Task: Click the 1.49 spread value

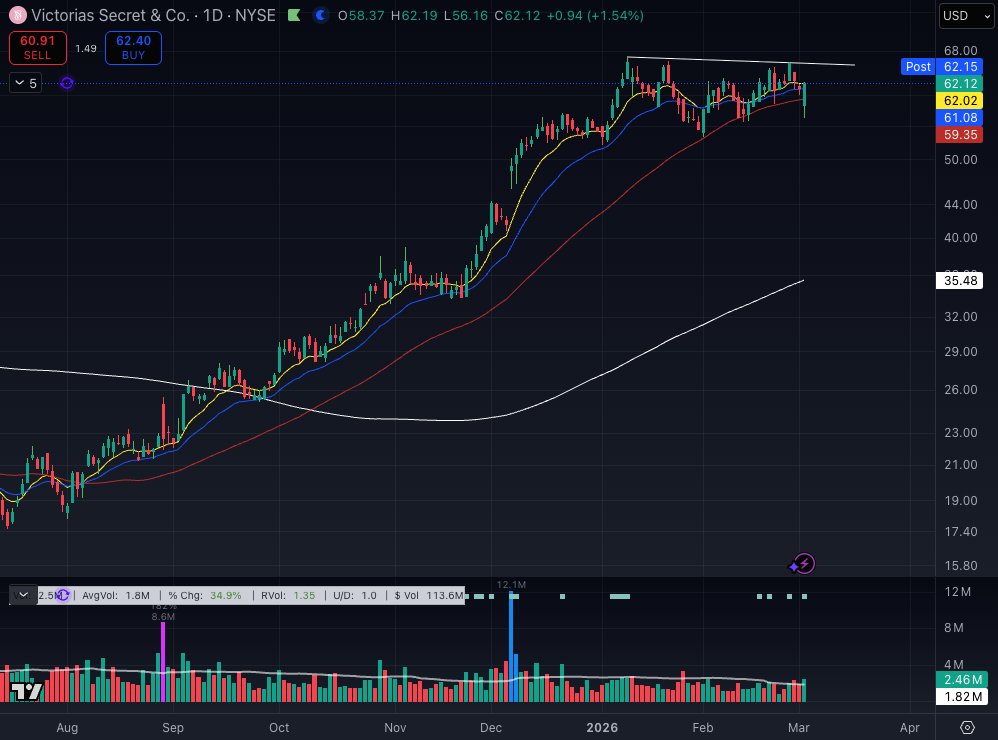Action: click(86, 48)
